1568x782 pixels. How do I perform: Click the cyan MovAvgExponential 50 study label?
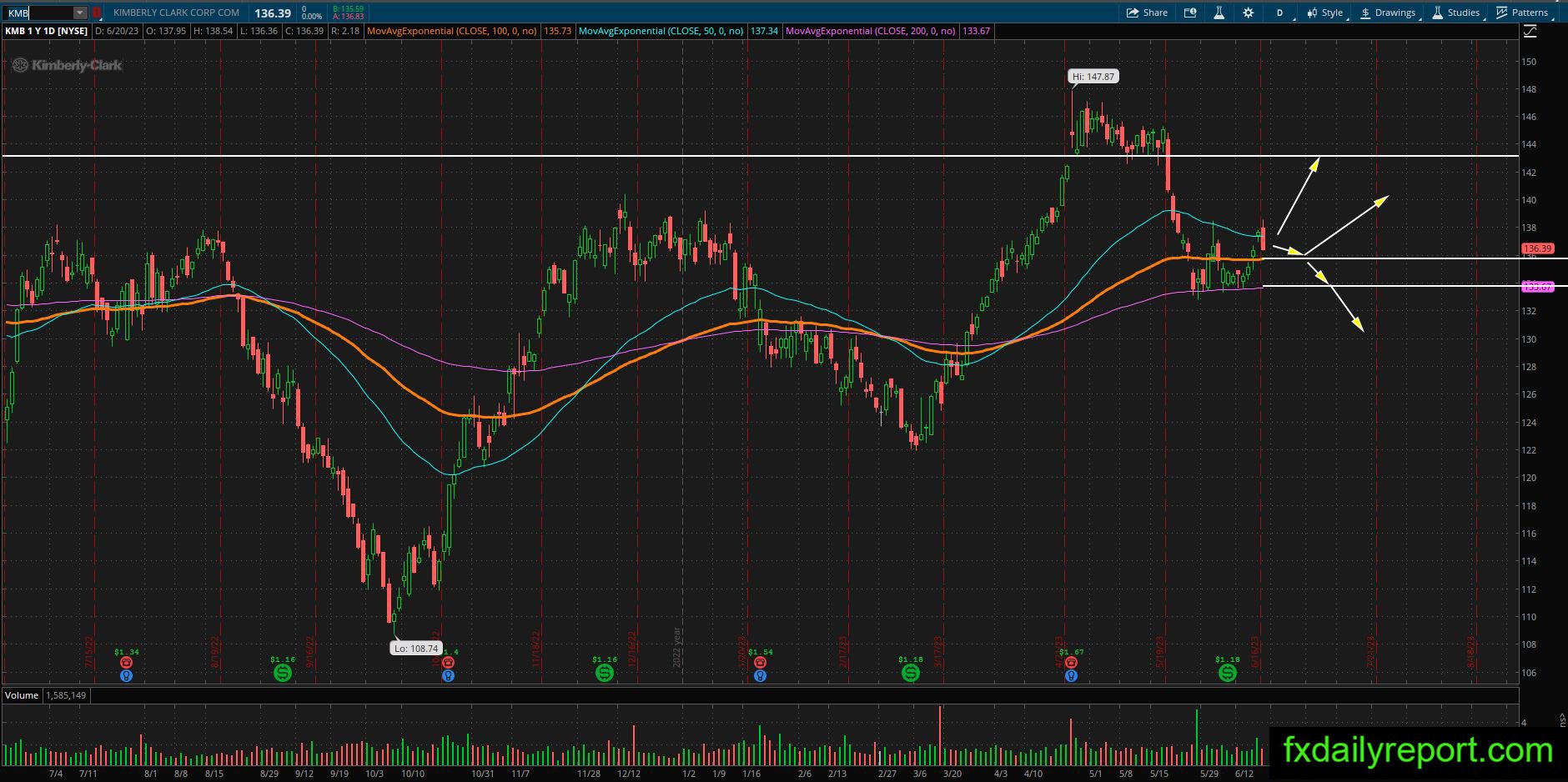tap(661, 31)
